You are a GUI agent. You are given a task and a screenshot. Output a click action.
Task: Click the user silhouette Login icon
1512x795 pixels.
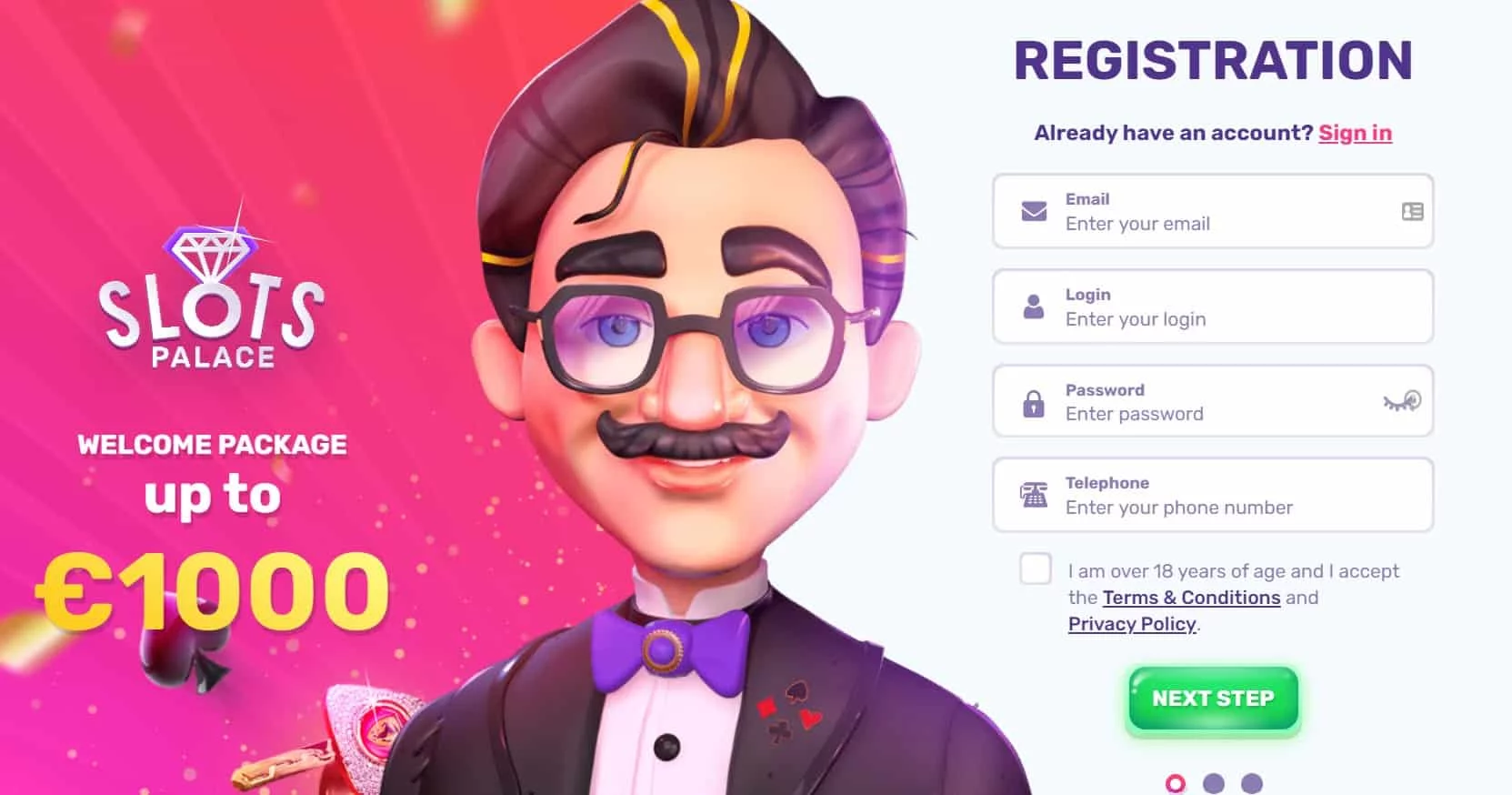pyautogui.click(x=1034, y=307)
